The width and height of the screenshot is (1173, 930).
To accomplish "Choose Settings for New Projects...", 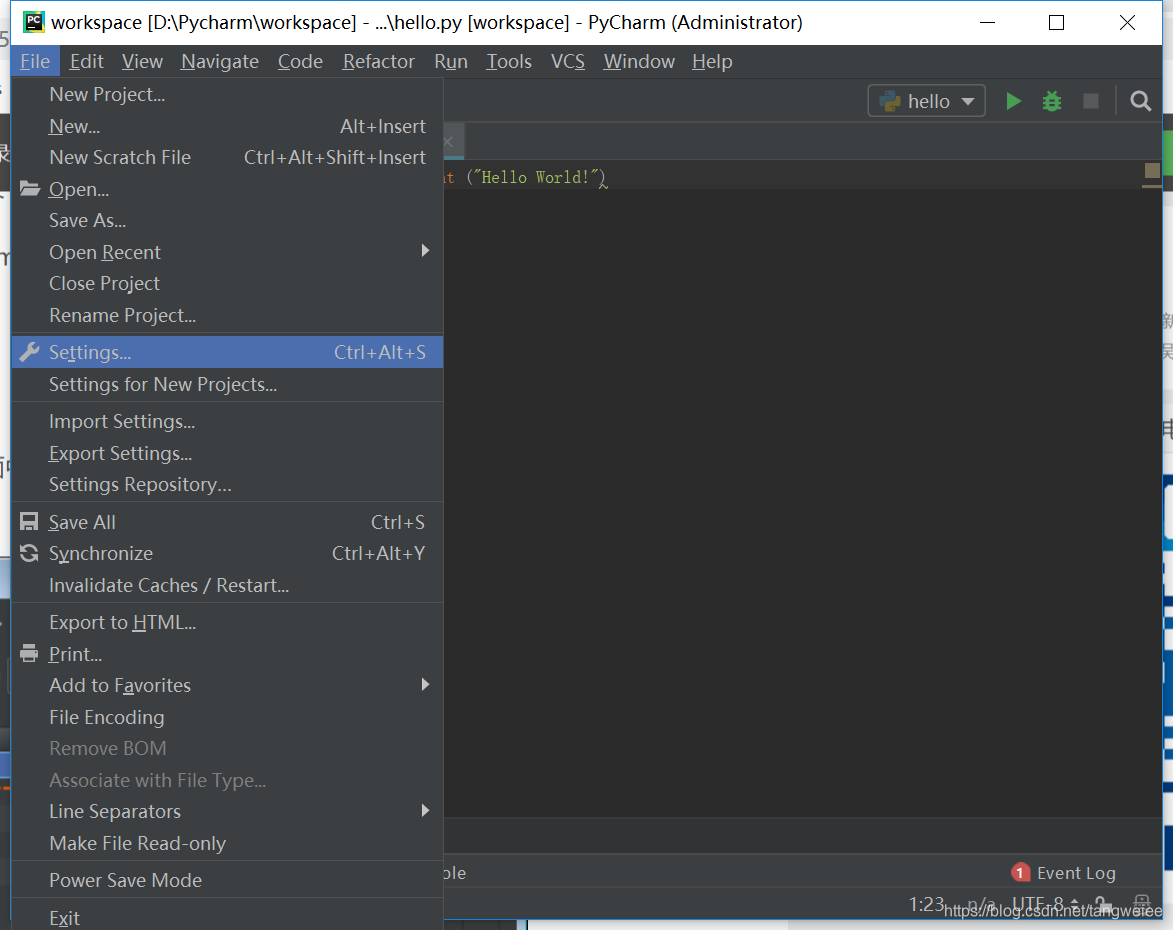I will tap(227, 385).
